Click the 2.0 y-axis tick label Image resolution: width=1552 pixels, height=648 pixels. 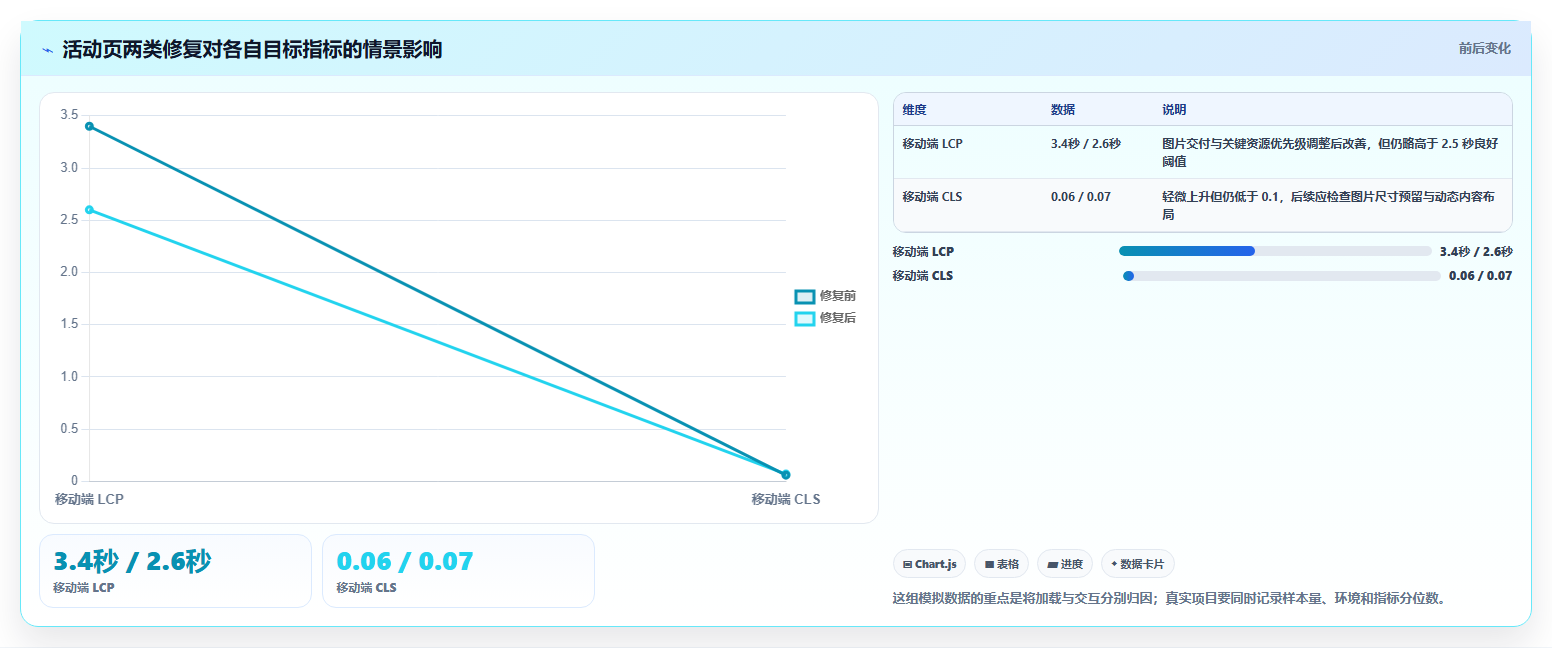[x=69, y=272]
